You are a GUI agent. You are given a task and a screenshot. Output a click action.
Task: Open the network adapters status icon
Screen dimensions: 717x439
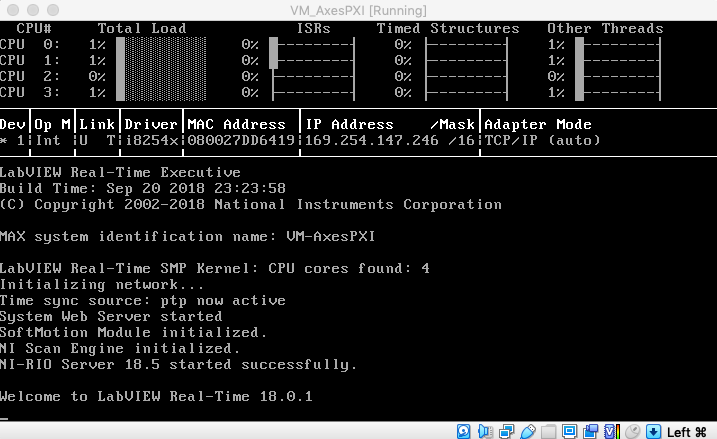506,431
